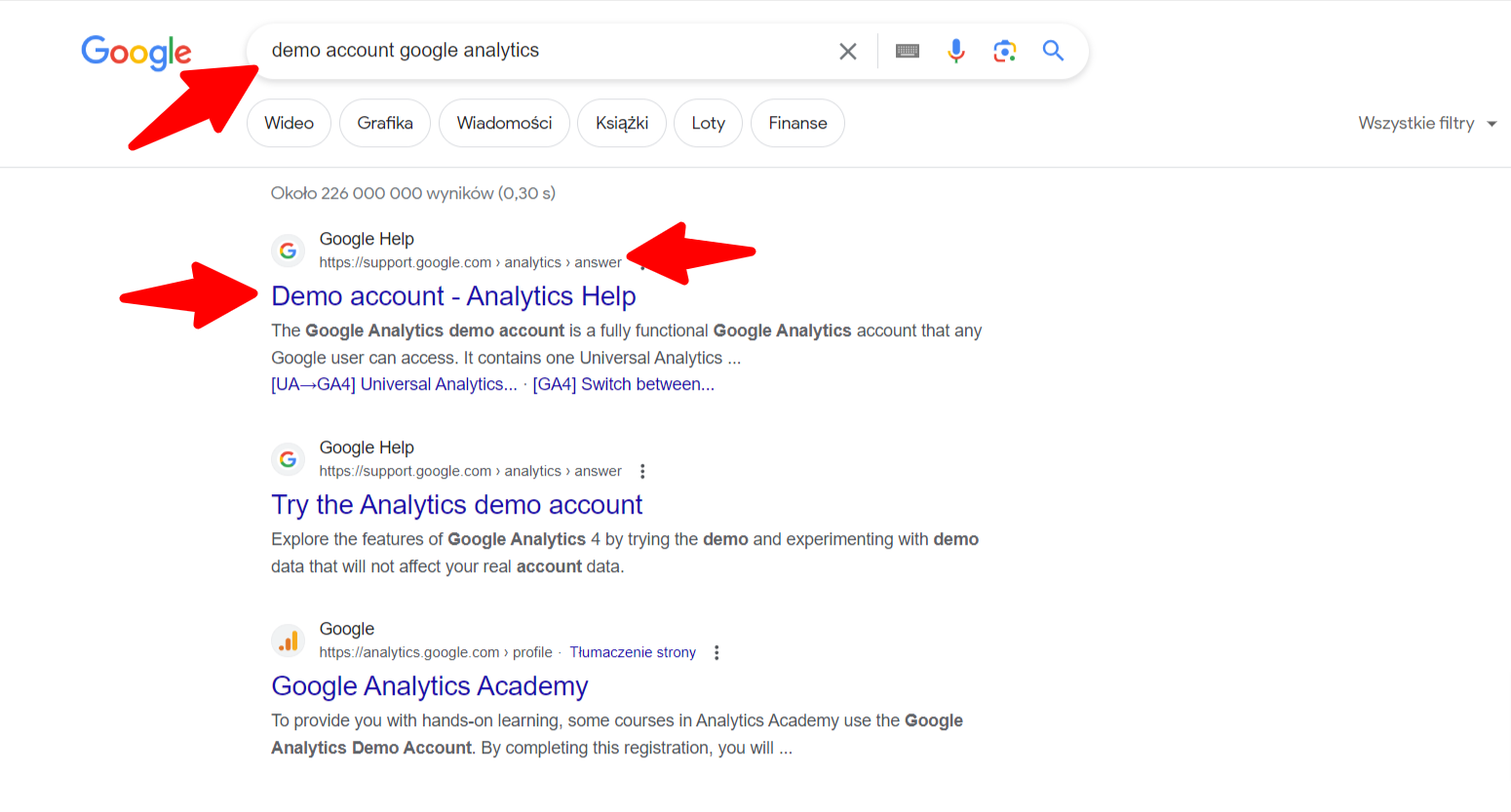Open the Wiadomości filter
The width and height of the screenshot is (1511, 812).
(x=504, y=124)
